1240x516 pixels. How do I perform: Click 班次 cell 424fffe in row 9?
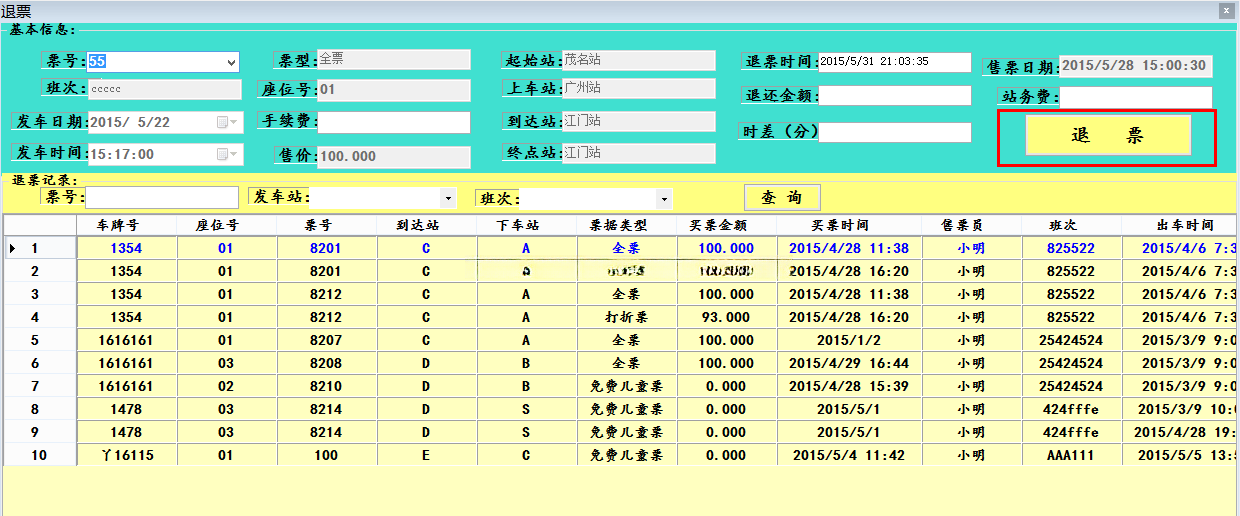(x=1071, y=432)
